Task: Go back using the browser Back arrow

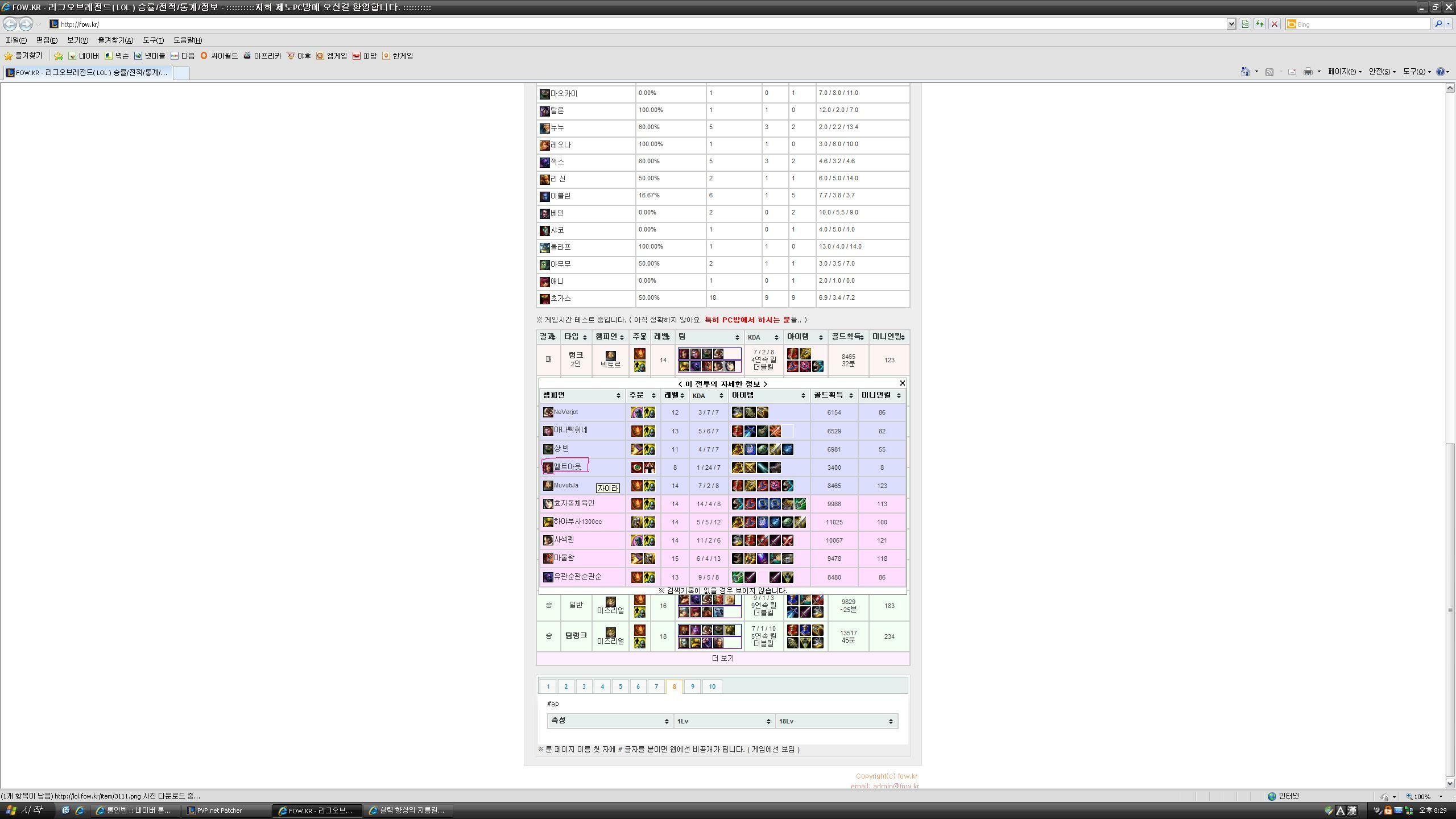Action: pyautogui.click(x=10, y=24)
